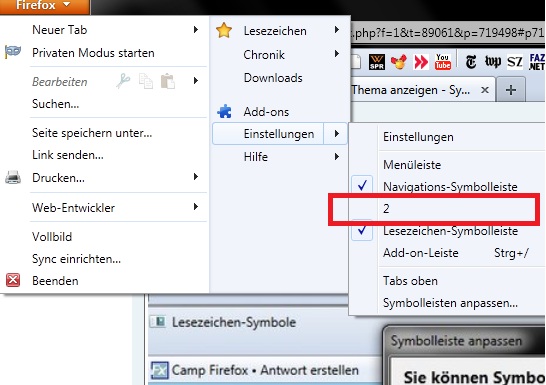Screen dimensions: 546x385
Task: Choose Sync einrichten...
Action: click(76, 259)
